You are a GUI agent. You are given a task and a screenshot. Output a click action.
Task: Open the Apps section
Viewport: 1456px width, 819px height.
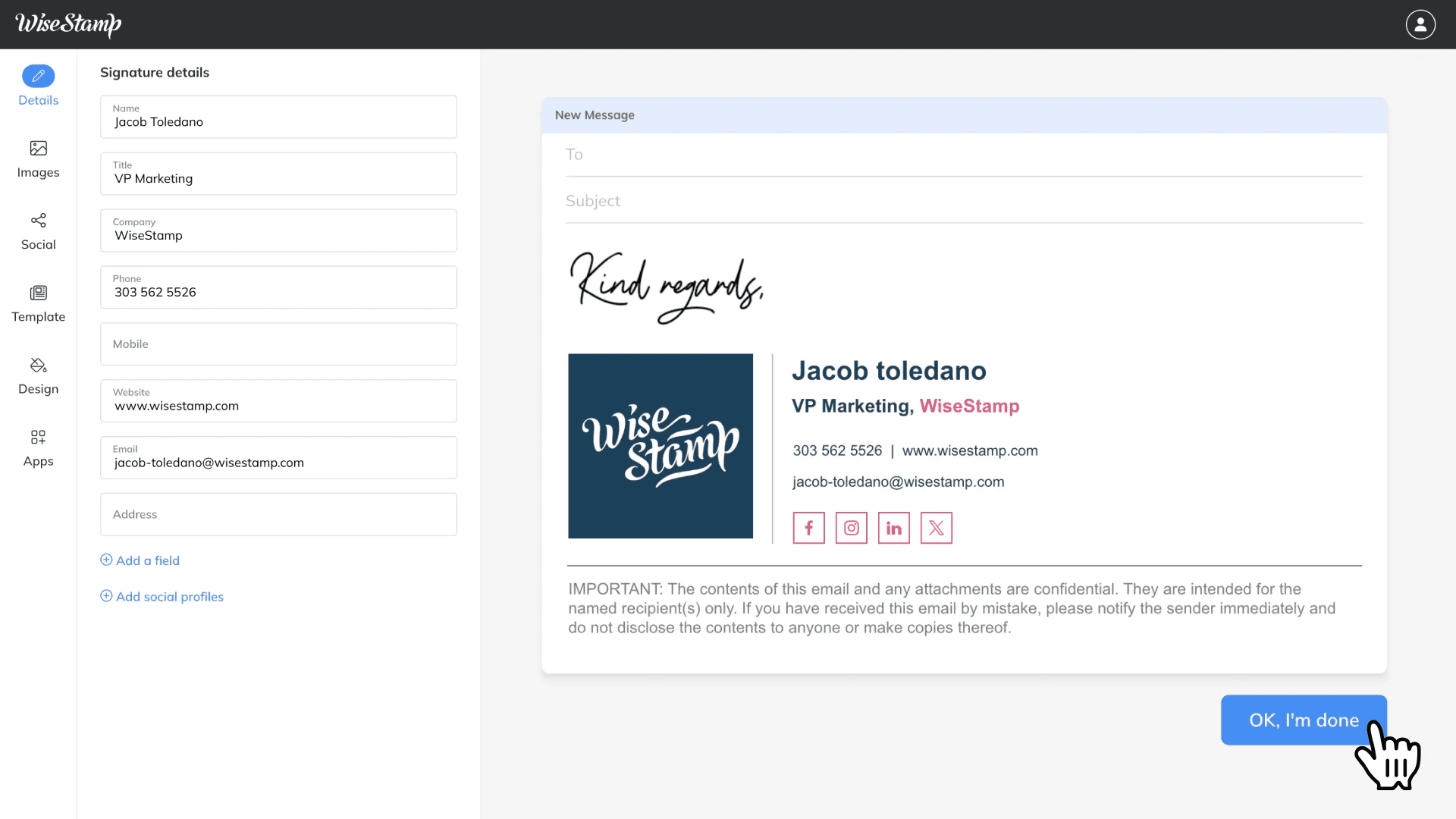pyautogui.click(x=38, y=447)
